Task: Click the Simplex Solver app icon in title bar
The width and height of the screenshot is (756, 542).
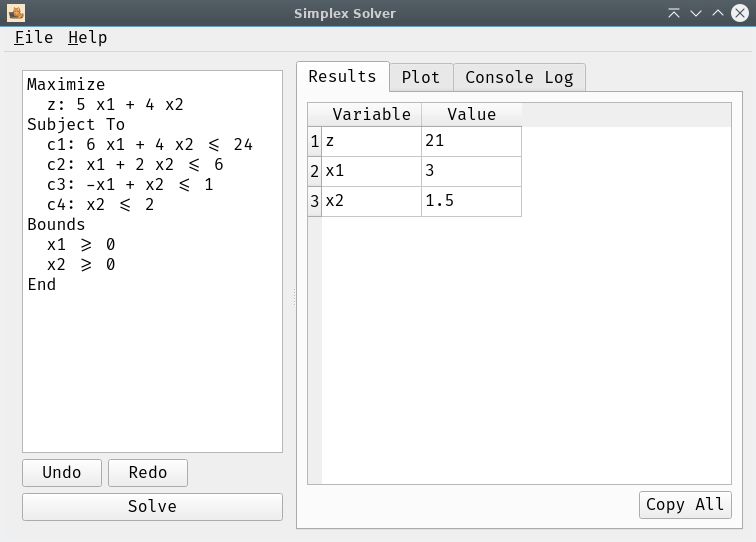Action: [15, 13]
